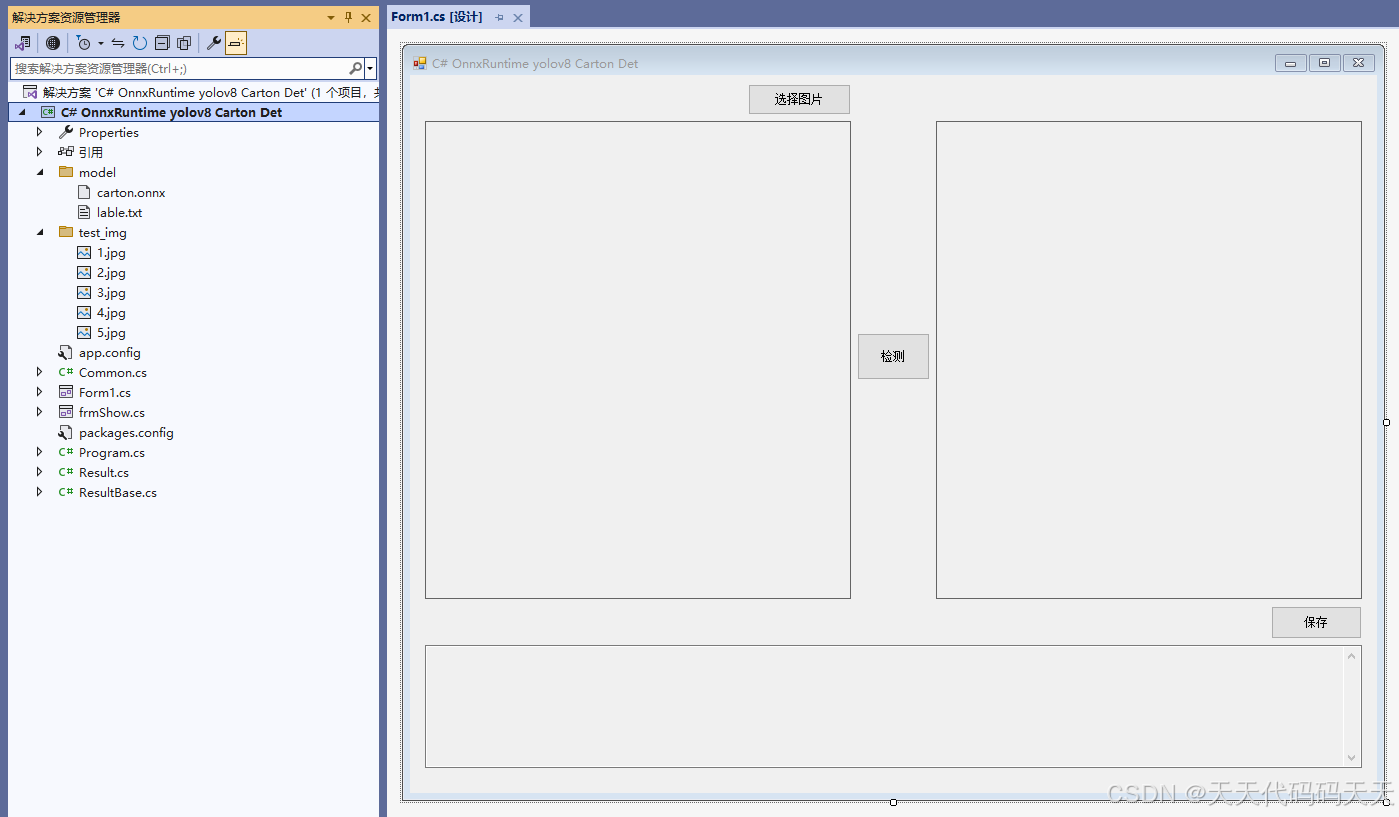
Task: Expand the Properties node
Action: pyautogui.click(x=40, y=132)
